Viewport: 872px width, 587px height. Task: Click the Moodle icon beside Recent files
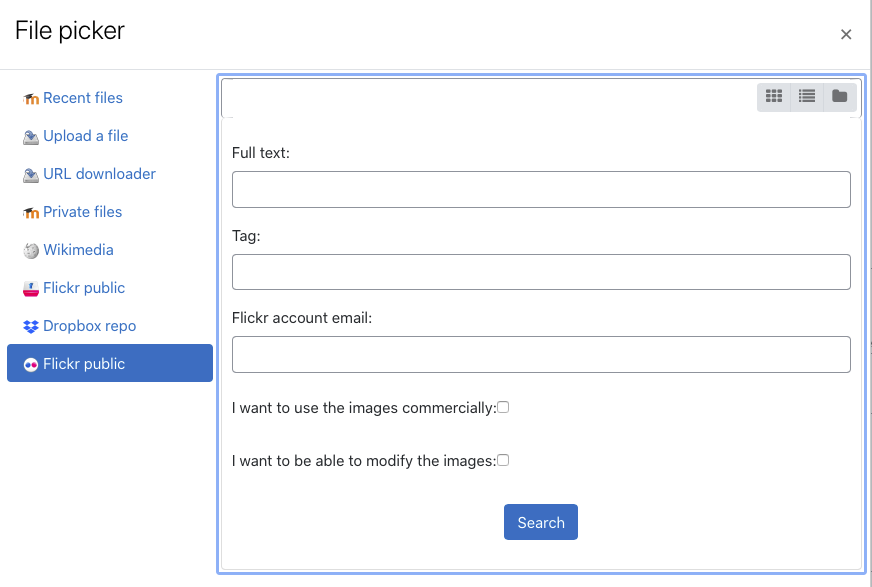[31, 99]
